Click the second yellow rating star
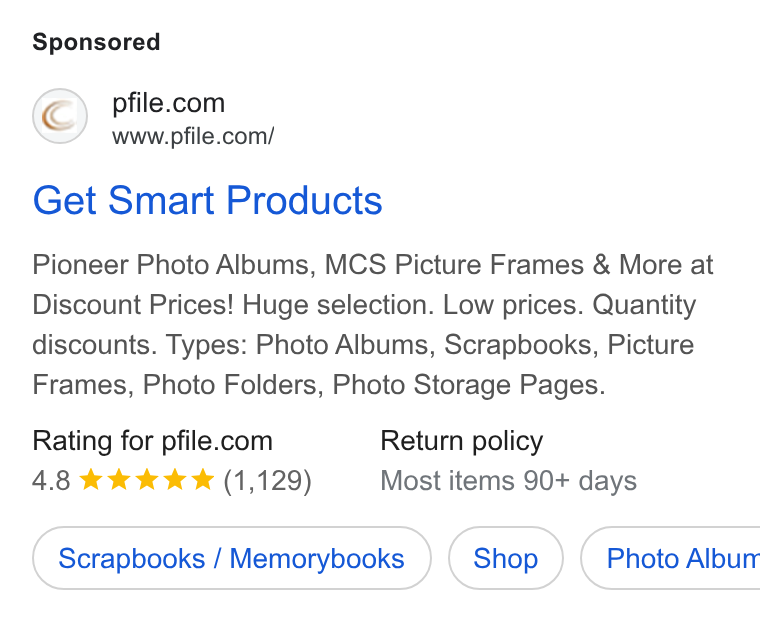The image size is (760, 622). [x=119, y=479]
